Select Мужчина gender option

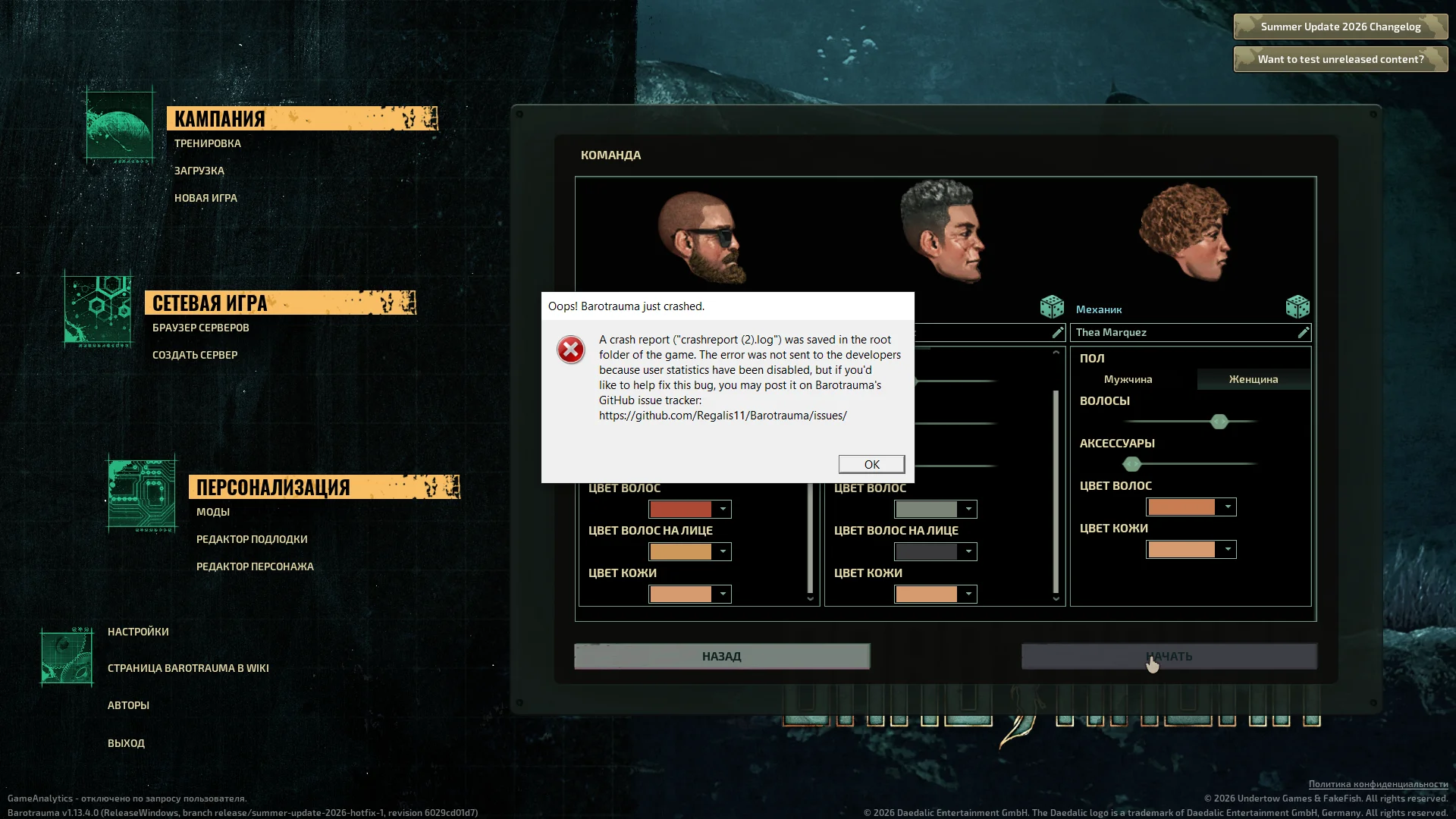1128,379
